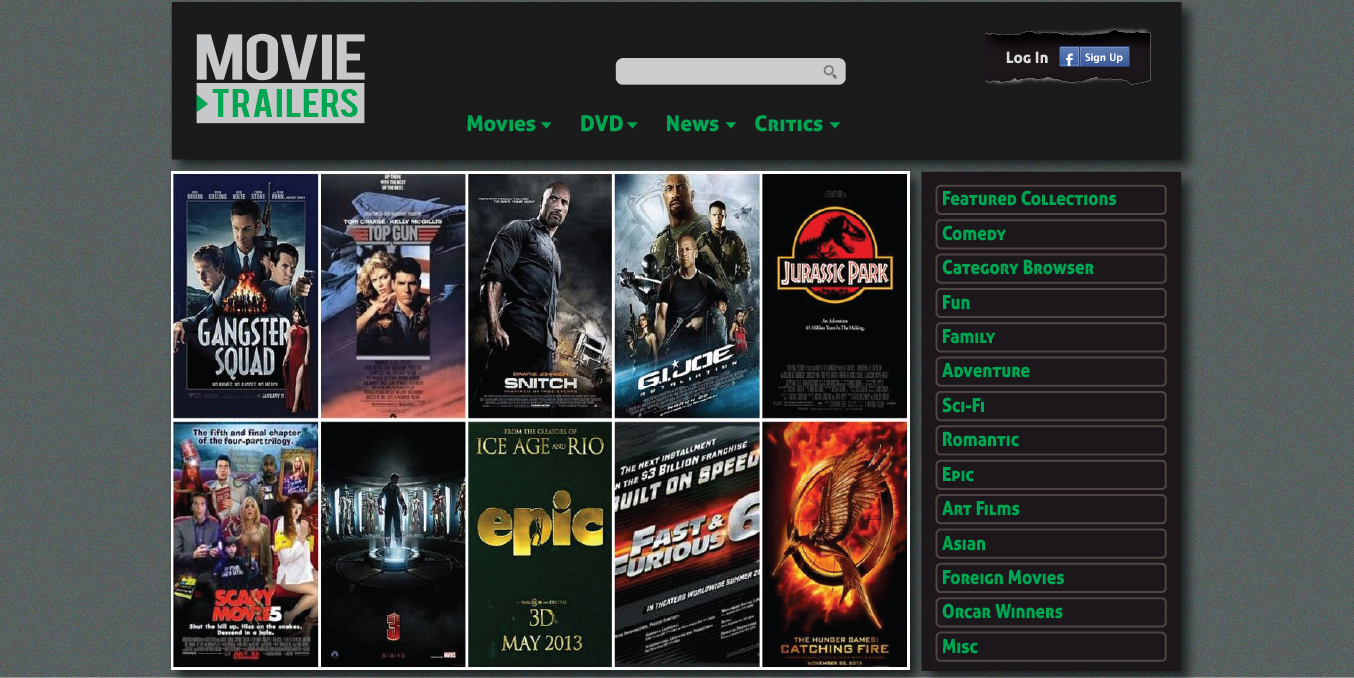Screen dimensions: 1354x678
Task: Select the Comedy category
Action: click(x=1051, y=234)
